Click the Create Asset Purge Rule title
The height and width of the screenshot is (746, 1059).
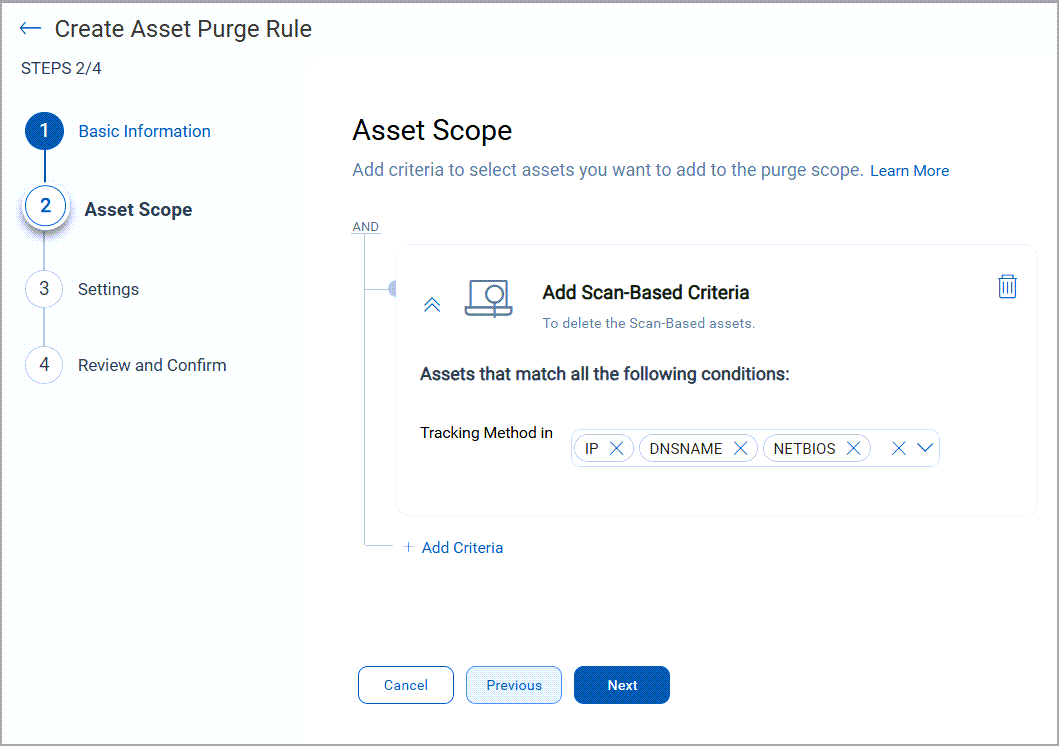click(183, 29)
